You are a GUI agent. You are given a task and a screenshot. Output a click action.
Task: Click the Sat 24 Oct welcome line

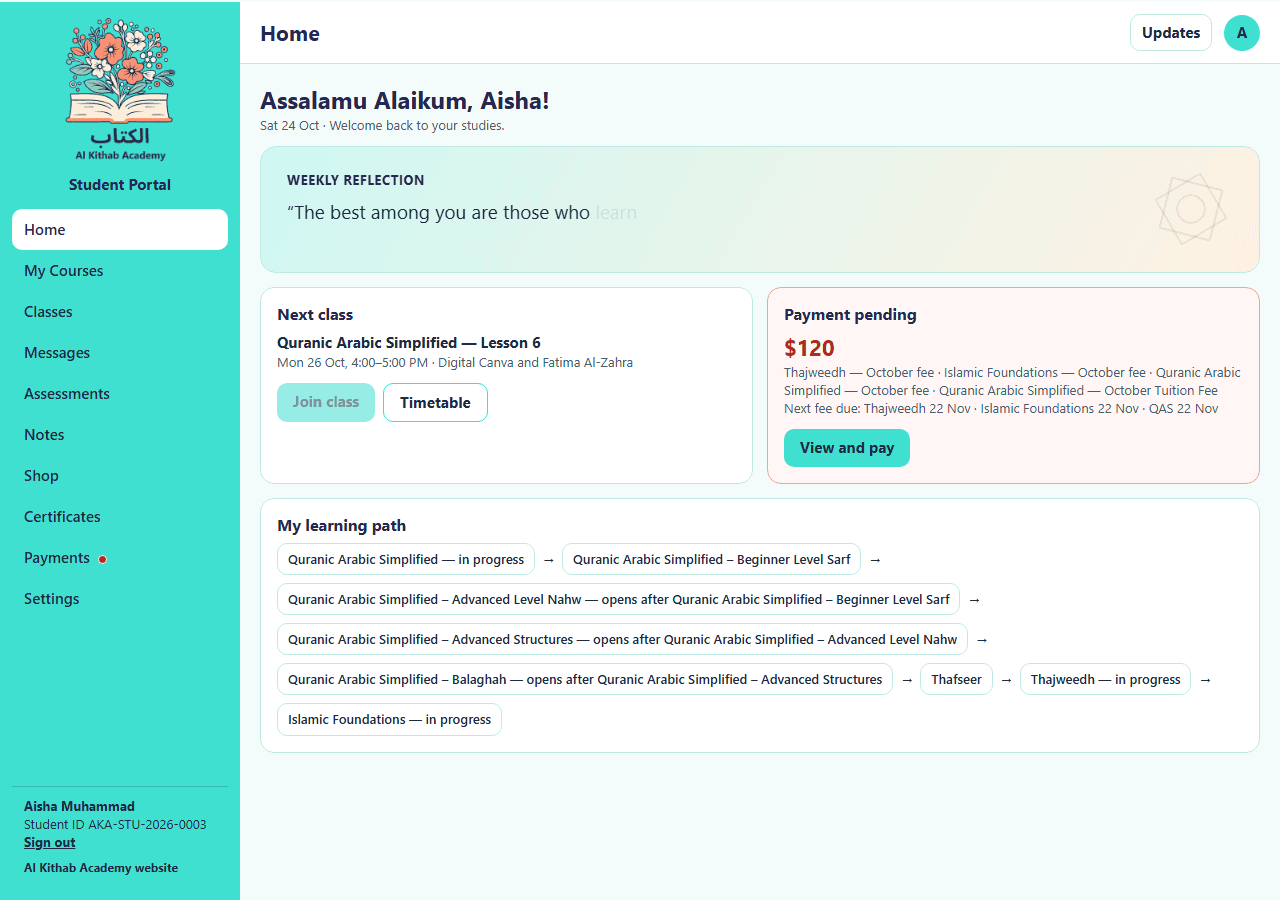pos(382,126)
